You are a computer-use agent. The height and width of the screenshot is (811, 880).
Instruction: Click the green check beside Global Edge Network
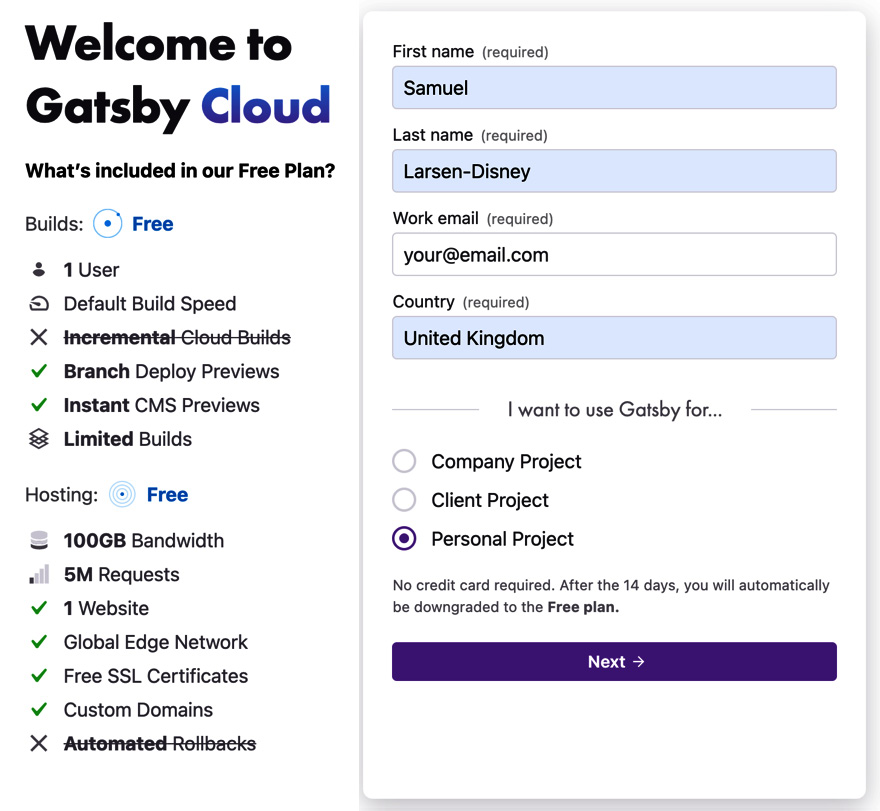[38, 641]
